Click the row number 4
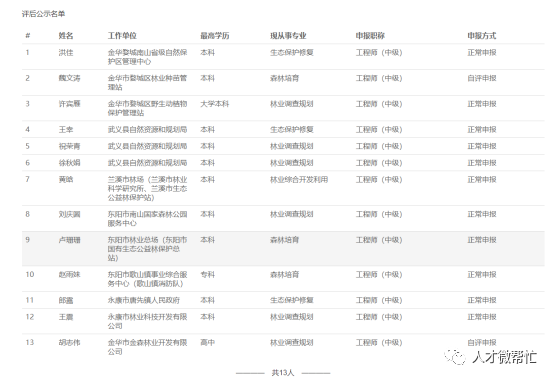 point(28,130)
